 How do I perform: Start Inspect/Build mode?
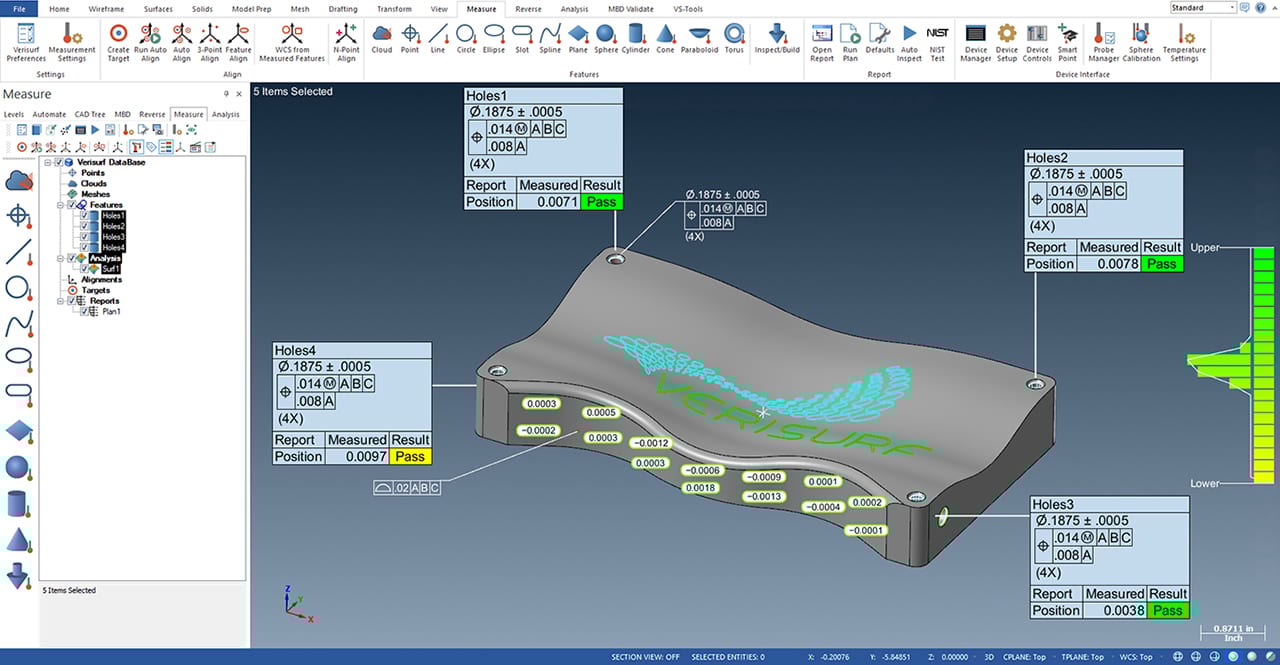(x=777, y=40)
